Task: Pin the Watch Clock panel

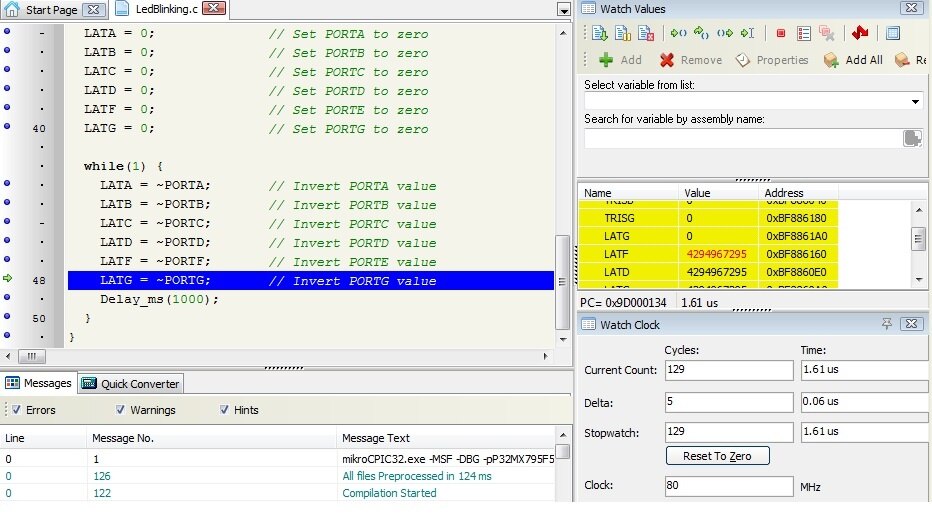Action: [x=887, y=324]
